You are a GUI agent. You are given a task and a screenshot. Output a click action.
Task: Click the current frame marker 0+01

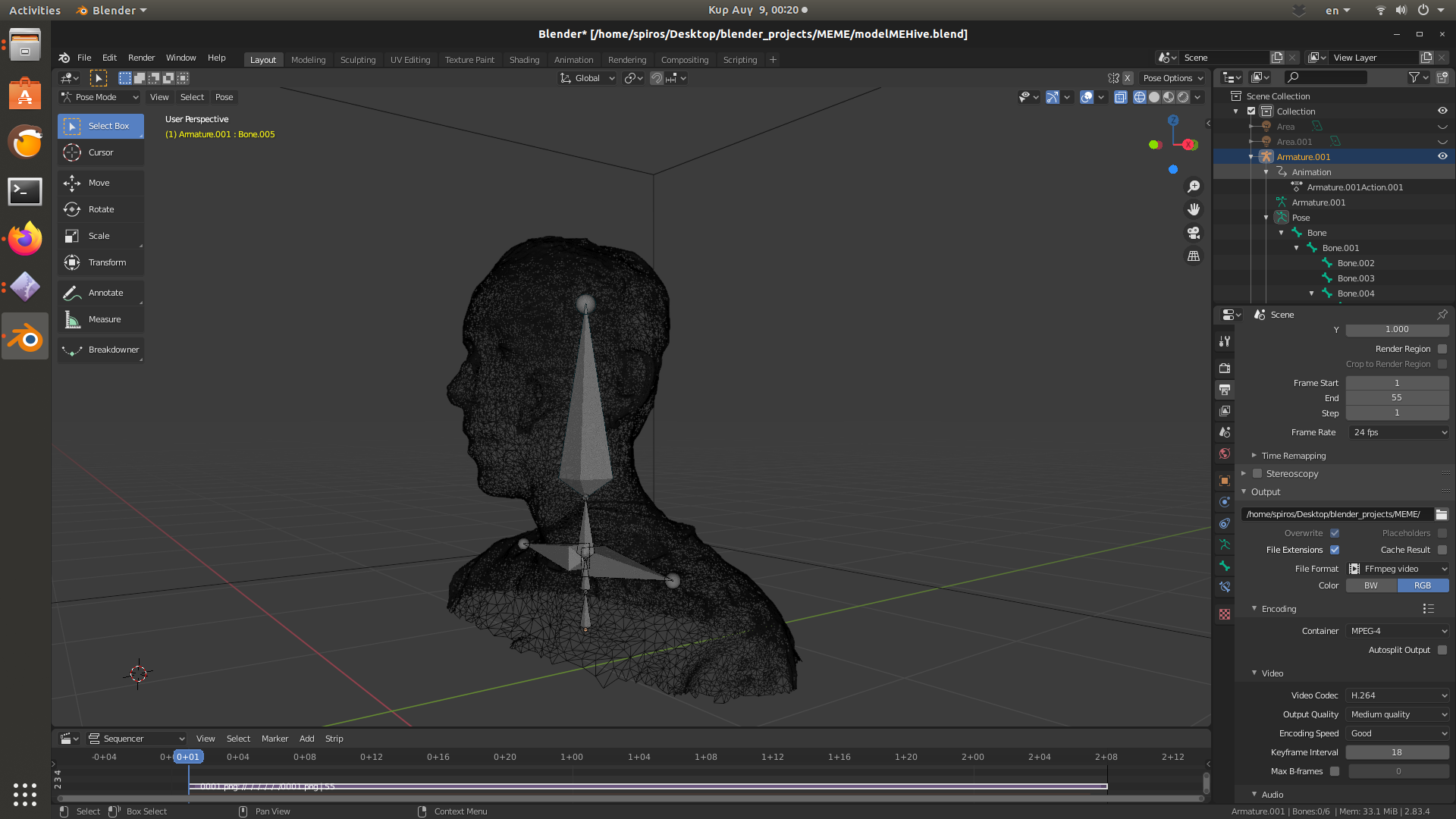(x=188, y=757)
